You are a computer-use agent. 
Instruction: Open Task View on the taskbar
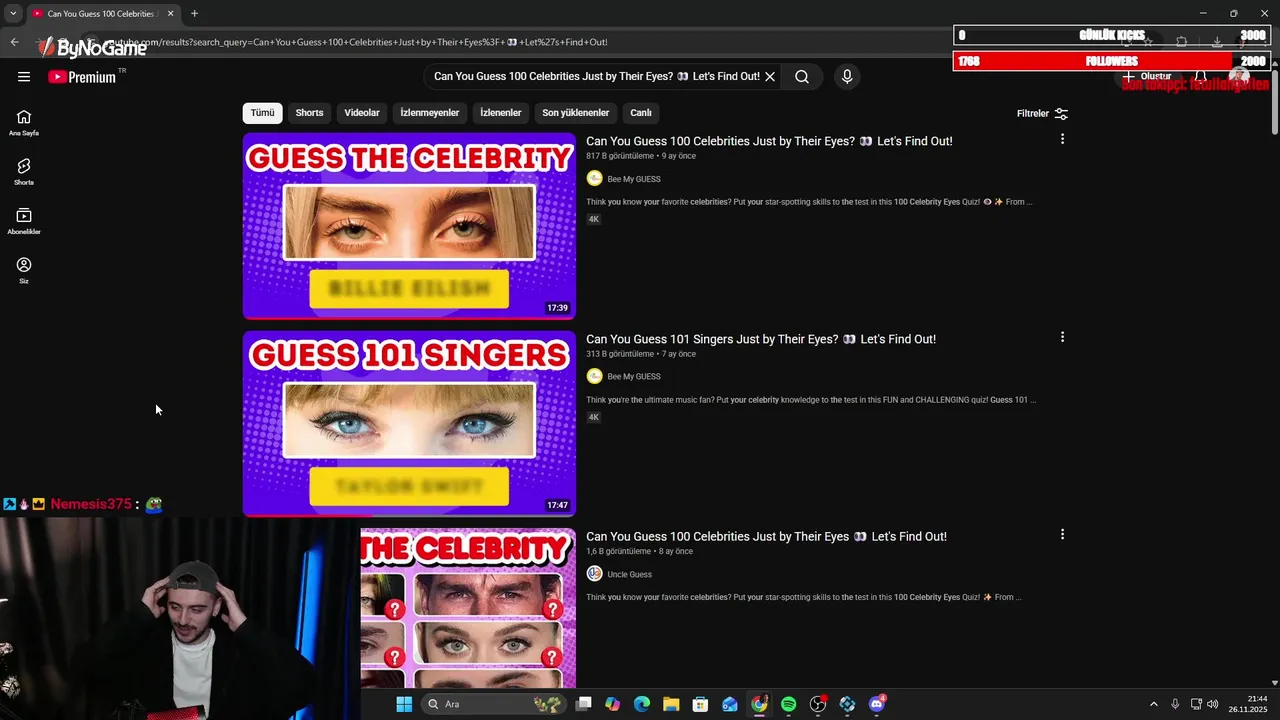point(584,704)
